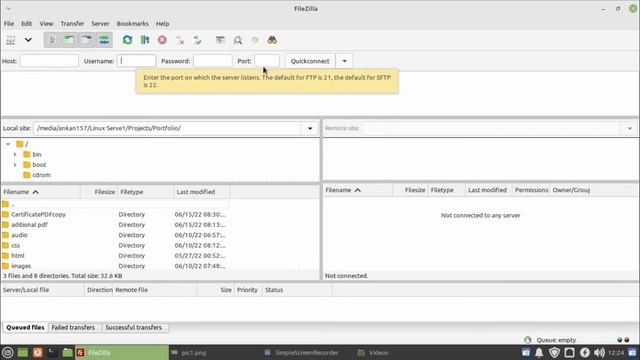This screenshot has height=360, width=640.
Task: Click into the Host input field
Action: (x=49, y=61)
